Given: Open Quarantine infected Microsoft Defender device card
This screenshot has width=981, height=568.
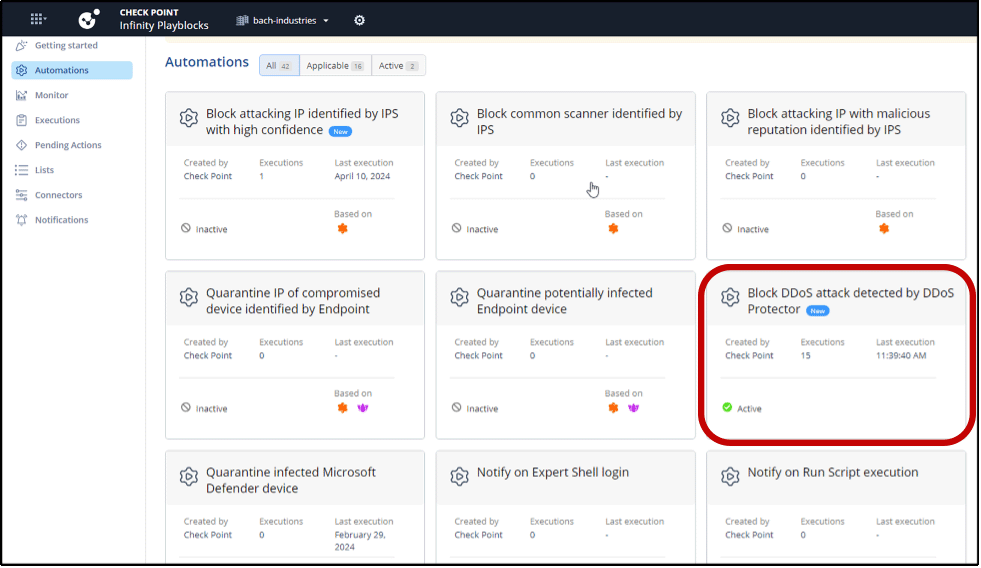Looking at the screenshot, I should coord(290,480).
